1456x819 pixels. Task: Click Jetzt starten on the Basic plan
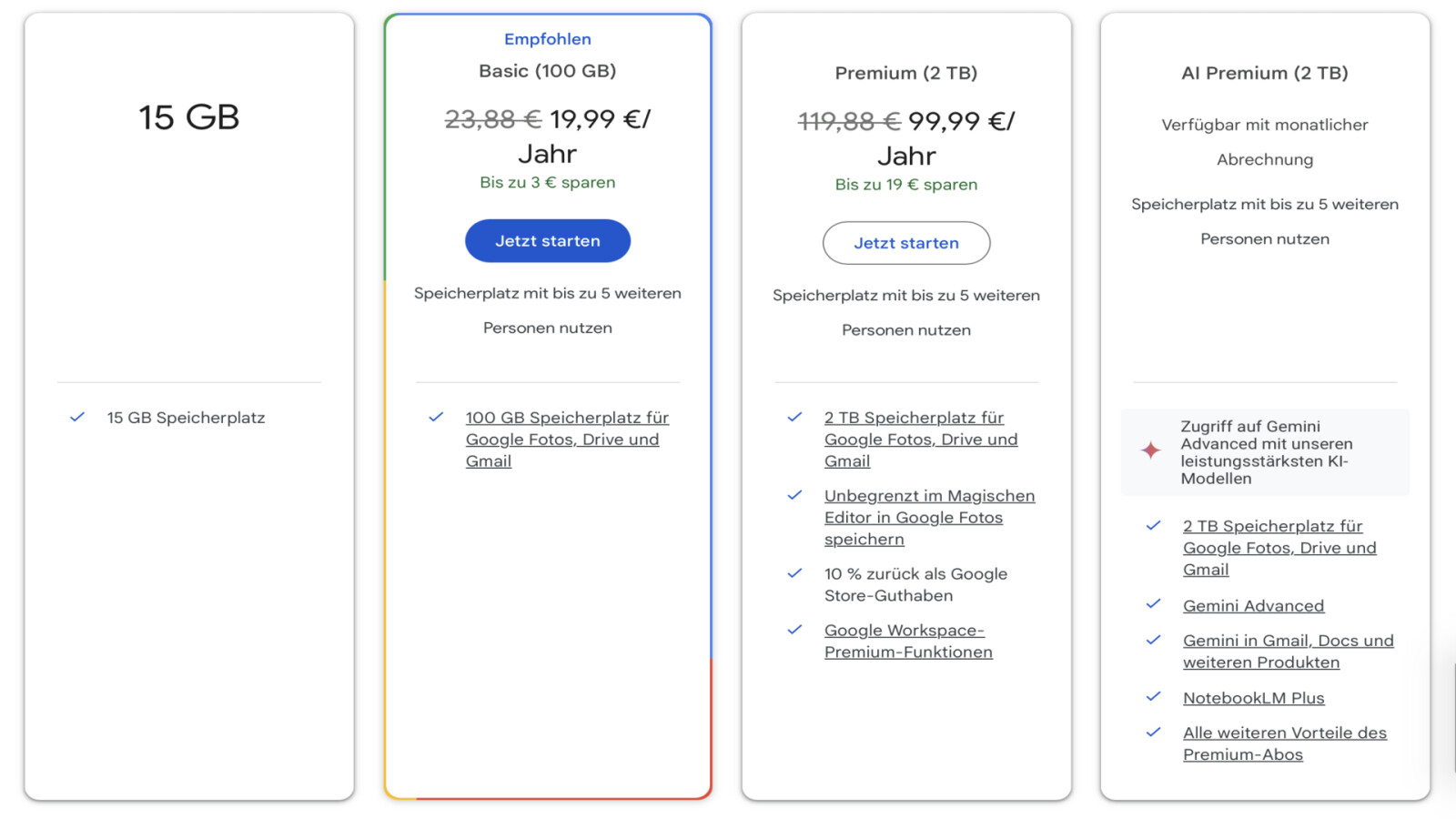(x=547, y=240)
